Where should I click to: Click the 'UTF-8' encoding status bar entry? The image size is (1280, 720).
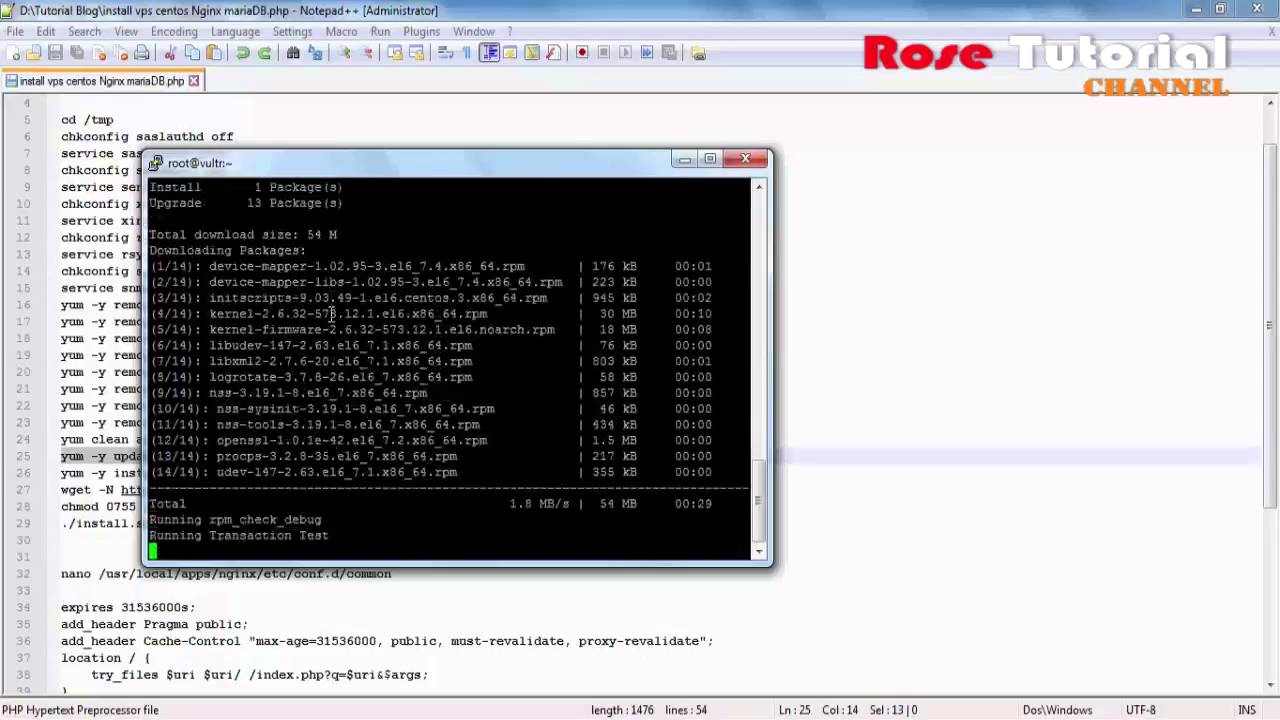click(x=1141, y=710)
